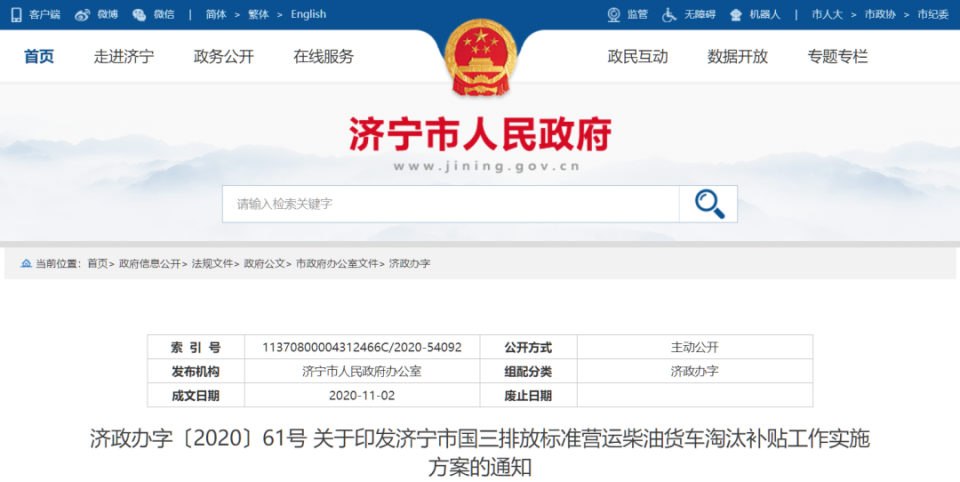Image resolution: width=960 pixels, height=482 pixels.
Task: Click the 微信 WeChat icon
Action: tap(139, 15)
